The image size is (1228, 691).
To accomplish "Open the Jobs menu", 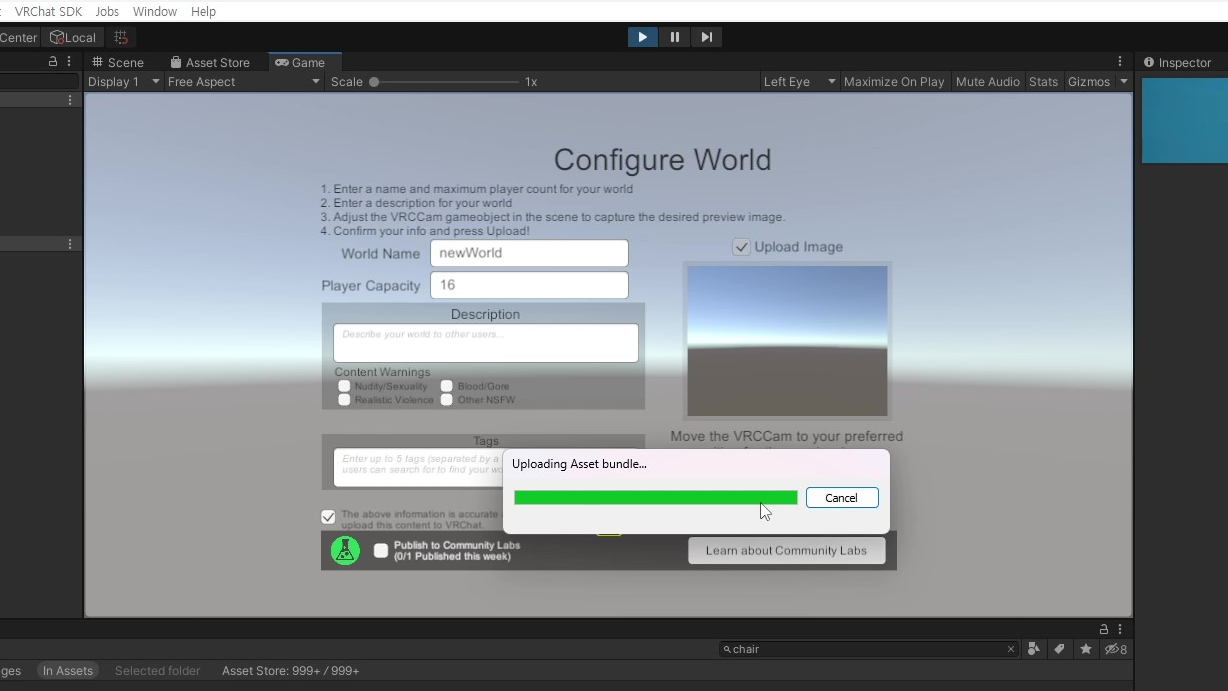I will point(107,11).
